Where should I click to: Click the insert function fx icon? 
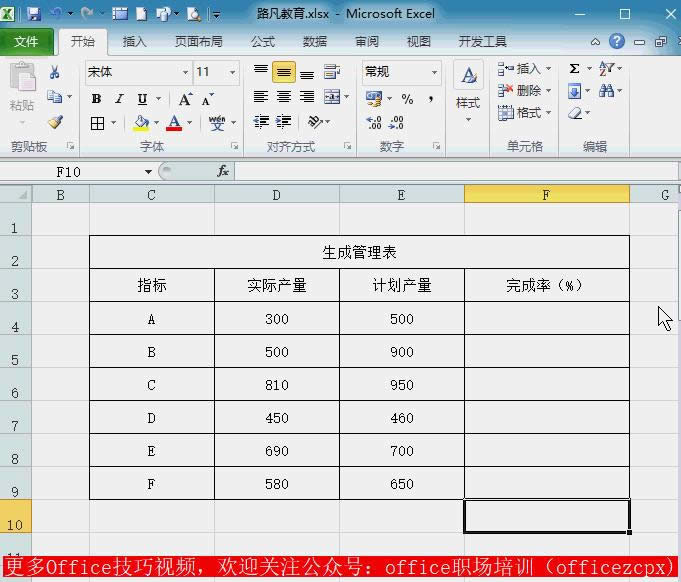coord(223,171)
